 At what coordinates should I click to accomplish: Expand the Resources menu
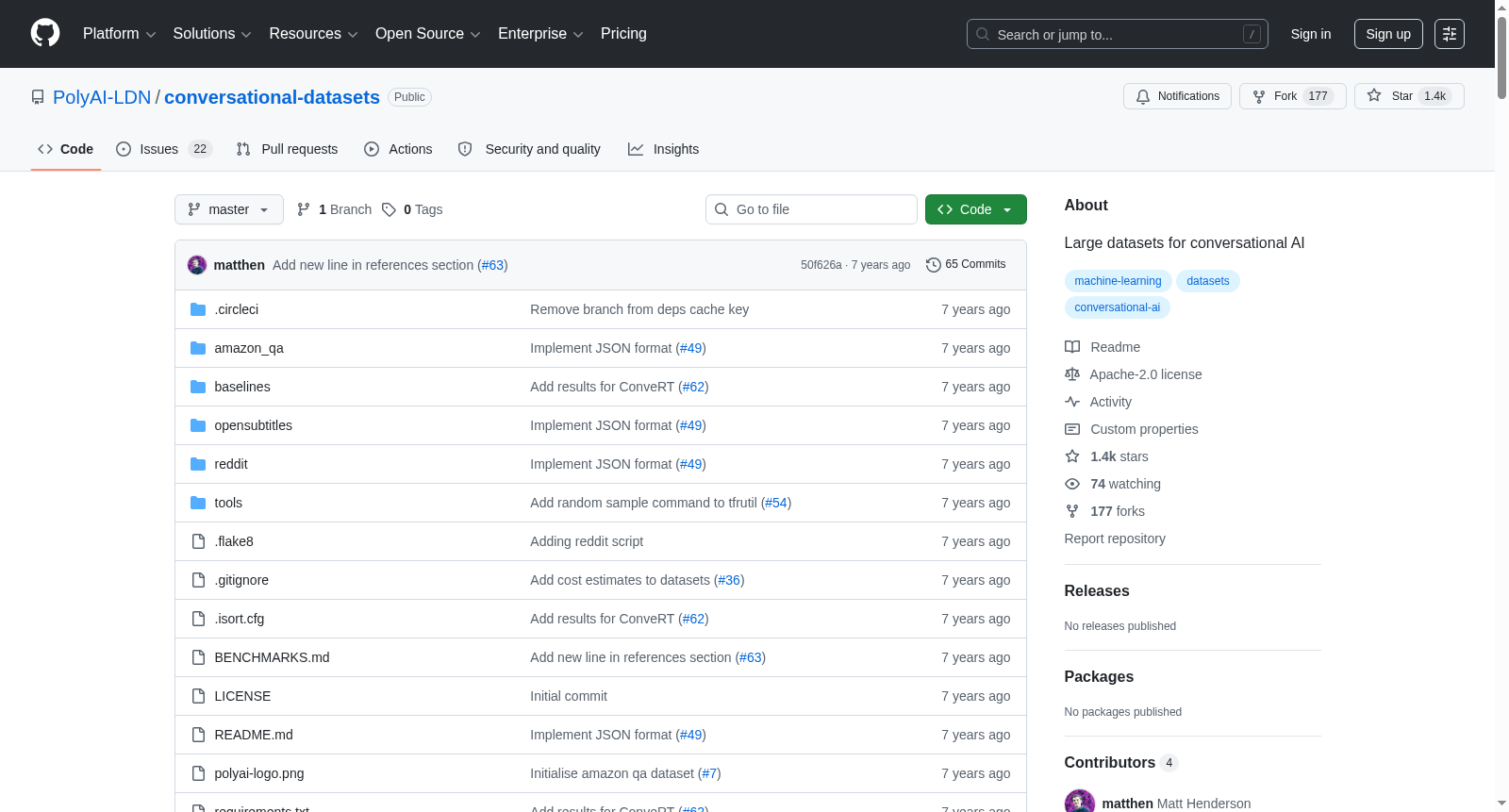pos(313,34)
